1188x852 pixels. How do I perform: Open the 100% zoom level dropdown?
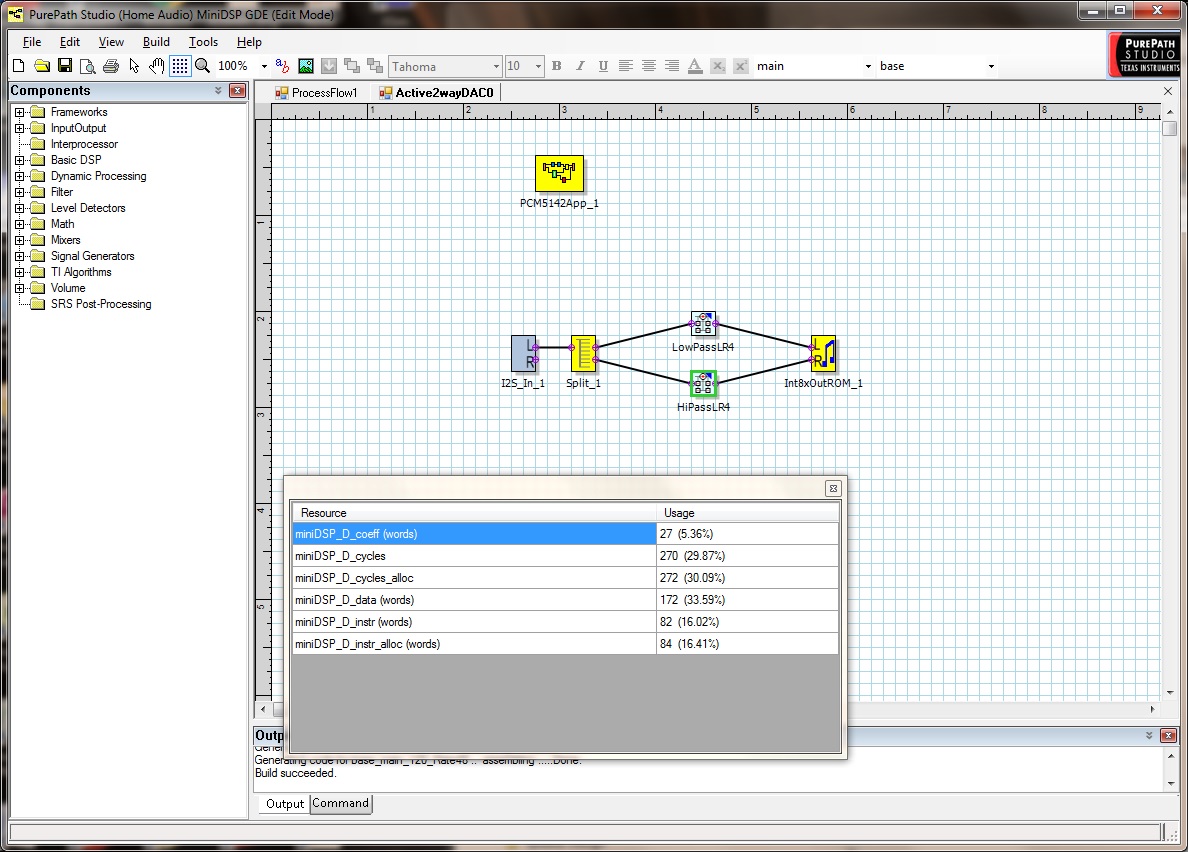(264, 67)
